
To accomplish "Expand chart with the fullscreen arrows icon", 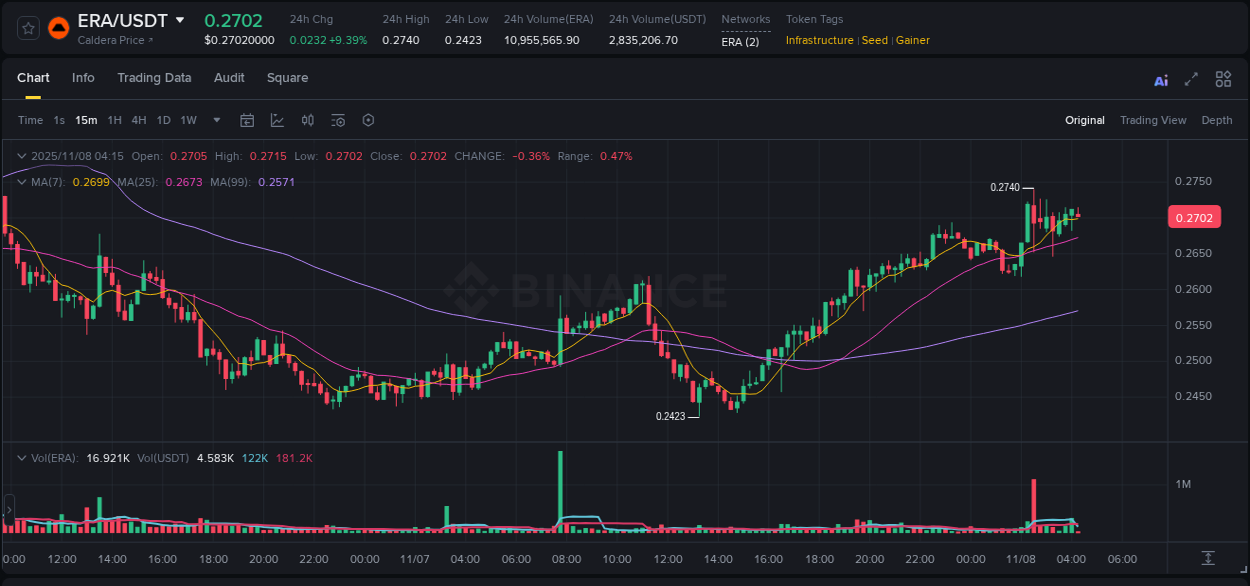I will click(1190, 79).
